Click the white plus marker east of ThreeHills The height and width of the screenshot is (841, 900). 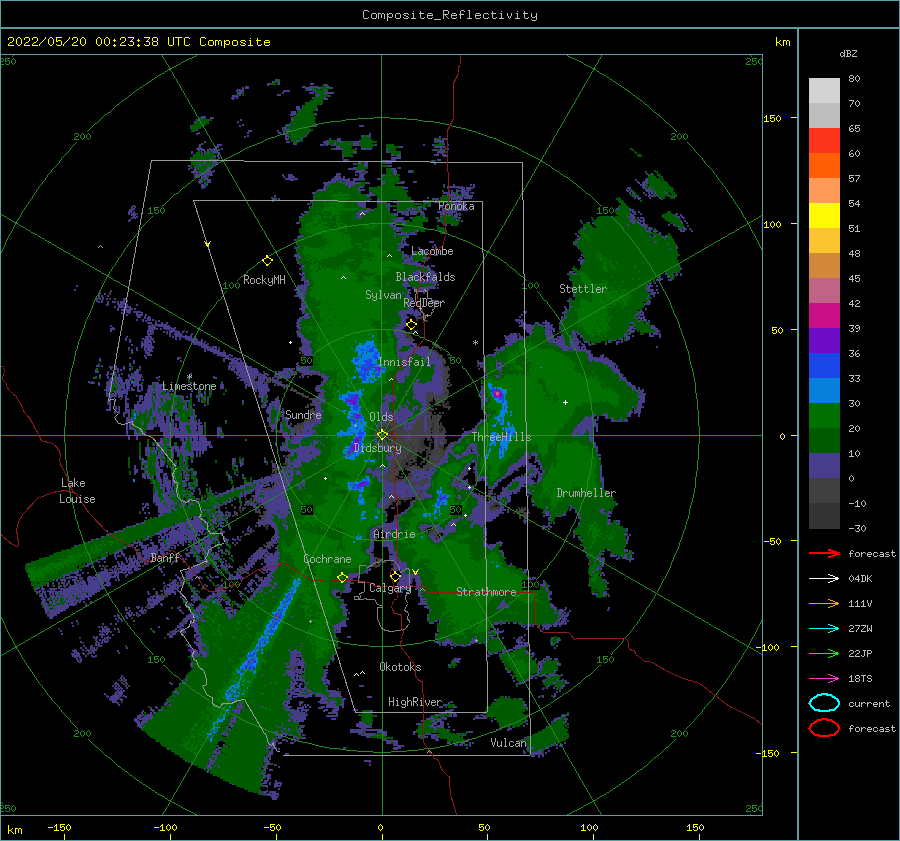click(565, 402)
